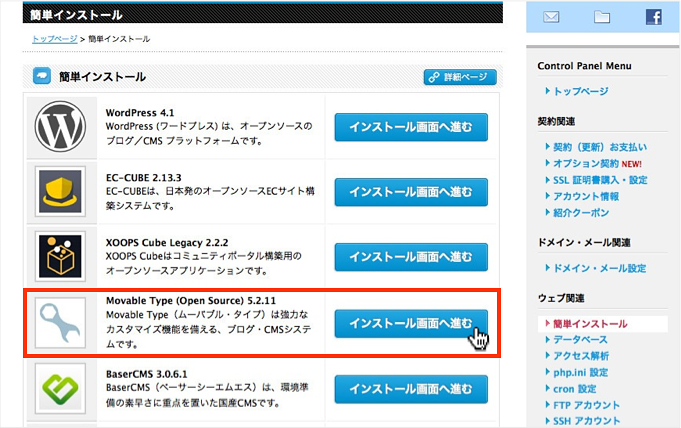Open the 詳細ページ link button
The image size is (681, 428).
pyautogui.click(x=460, y=77)
